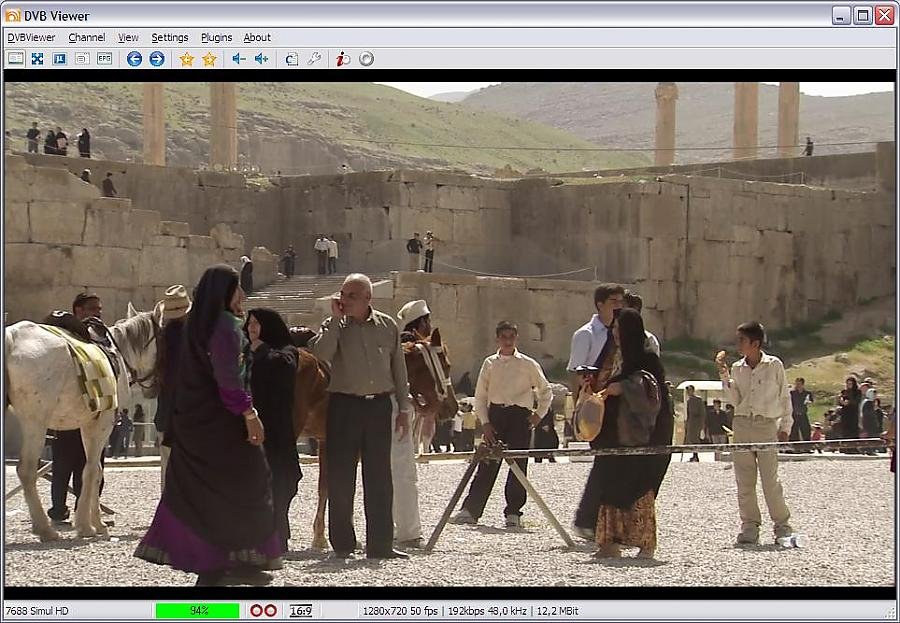The width and height of the screenshot is (900, 623).
Task: Go to next channel with right arrow
Action: [x=157, y=59]
